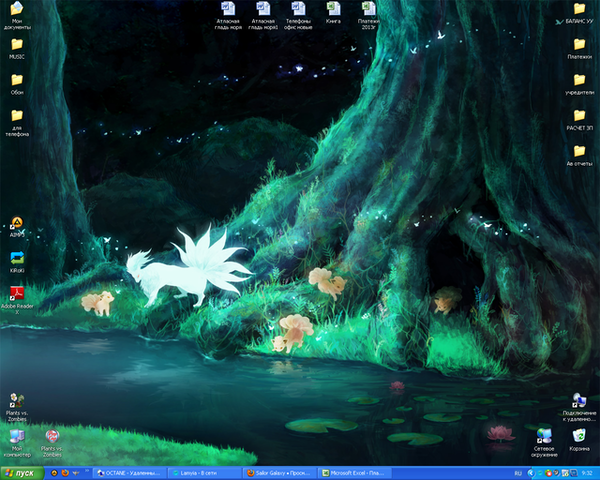Viewport: 600px width, 480px height.
Task: Select the РАСЧЕТ ЗП folder
Action: tap(579, 115)
